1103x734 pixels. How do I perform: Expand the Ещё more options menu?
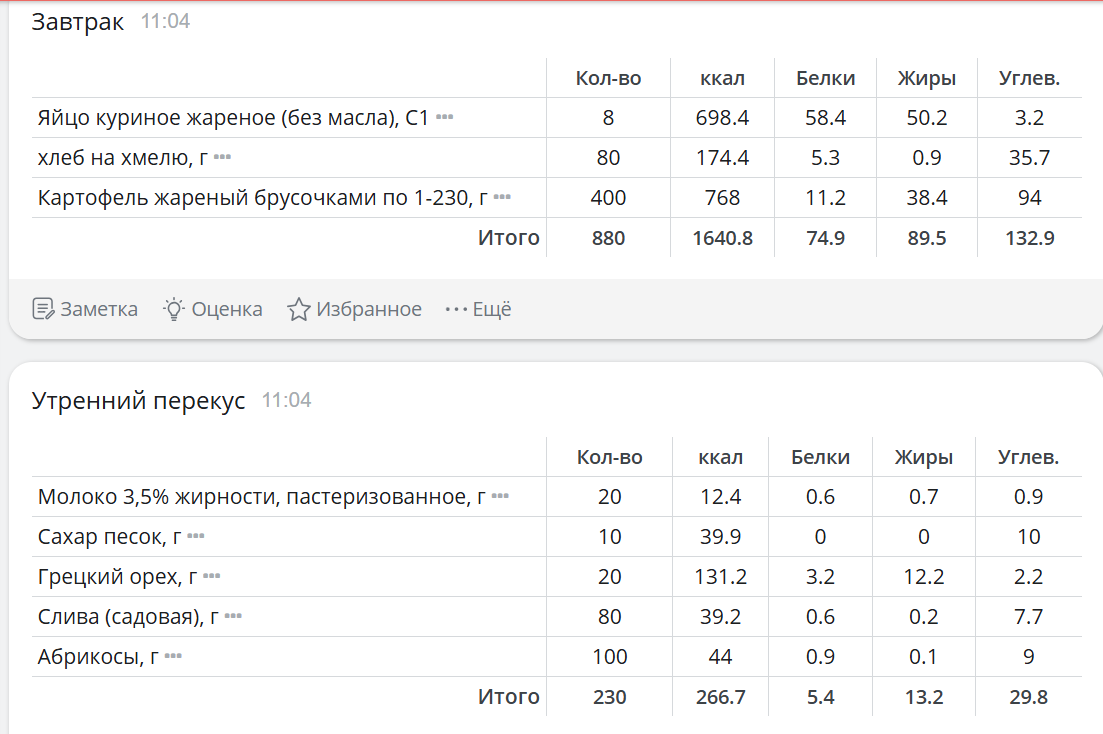click(478, 309)
